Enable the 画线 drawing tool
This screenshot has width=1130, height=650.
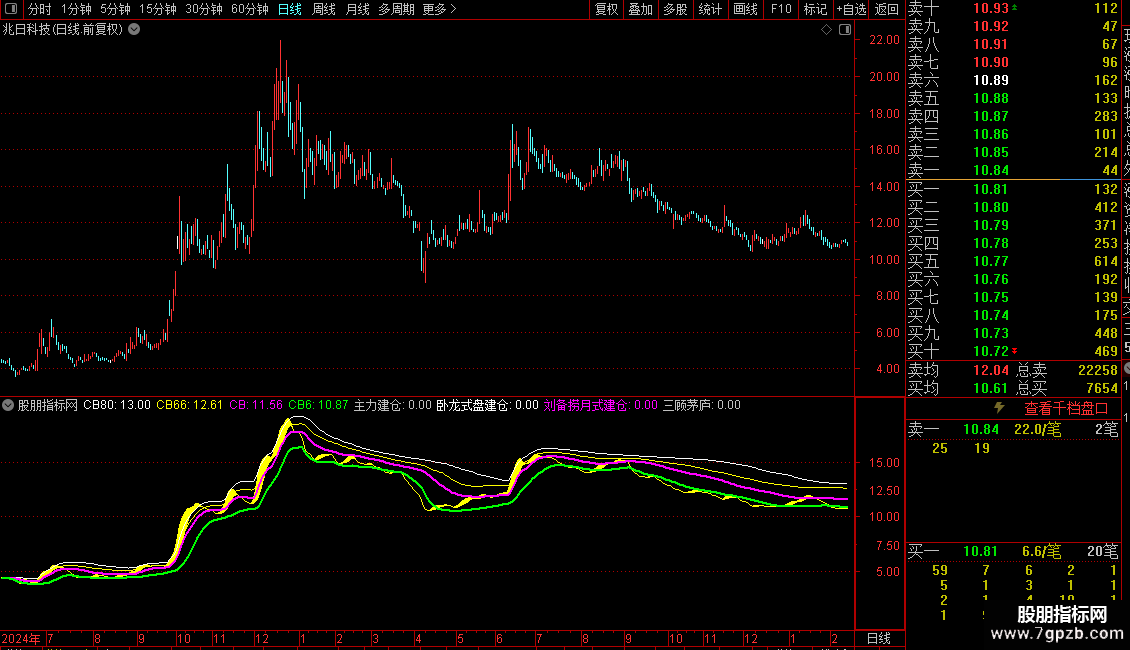coord(745,9)
